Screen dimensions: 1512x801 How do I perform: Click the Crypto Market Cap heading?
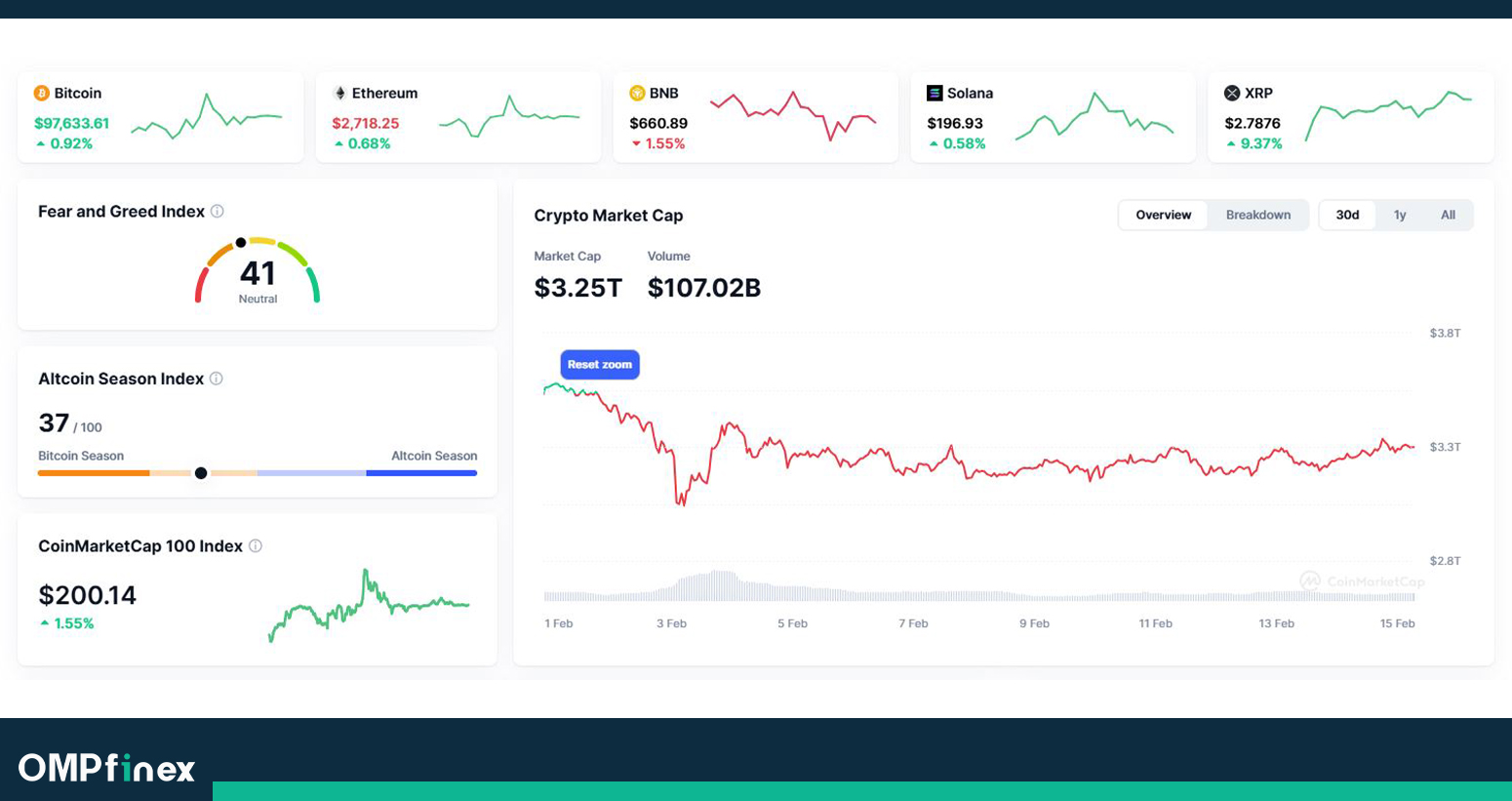coord(609,216)
